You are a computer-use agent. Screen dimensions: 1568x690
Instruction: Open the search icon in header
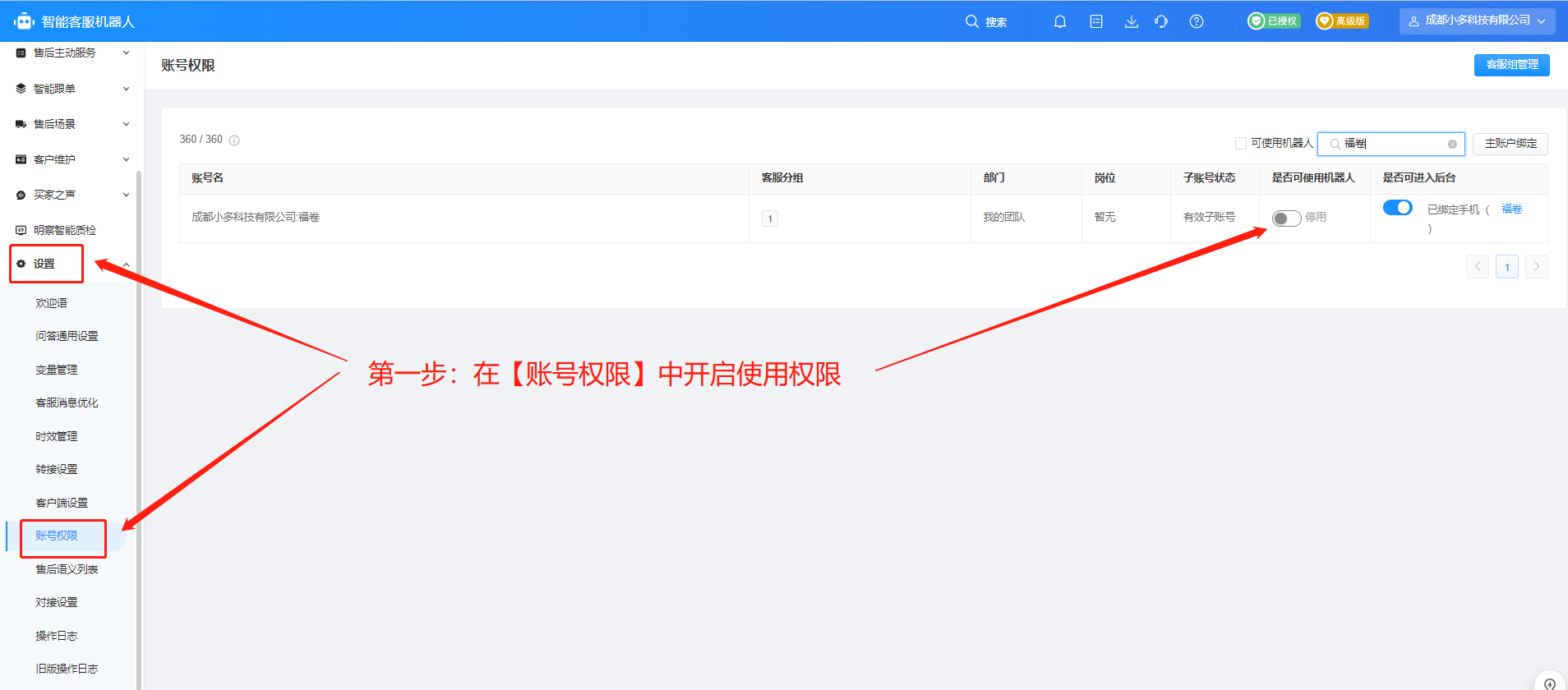[971, 21]
